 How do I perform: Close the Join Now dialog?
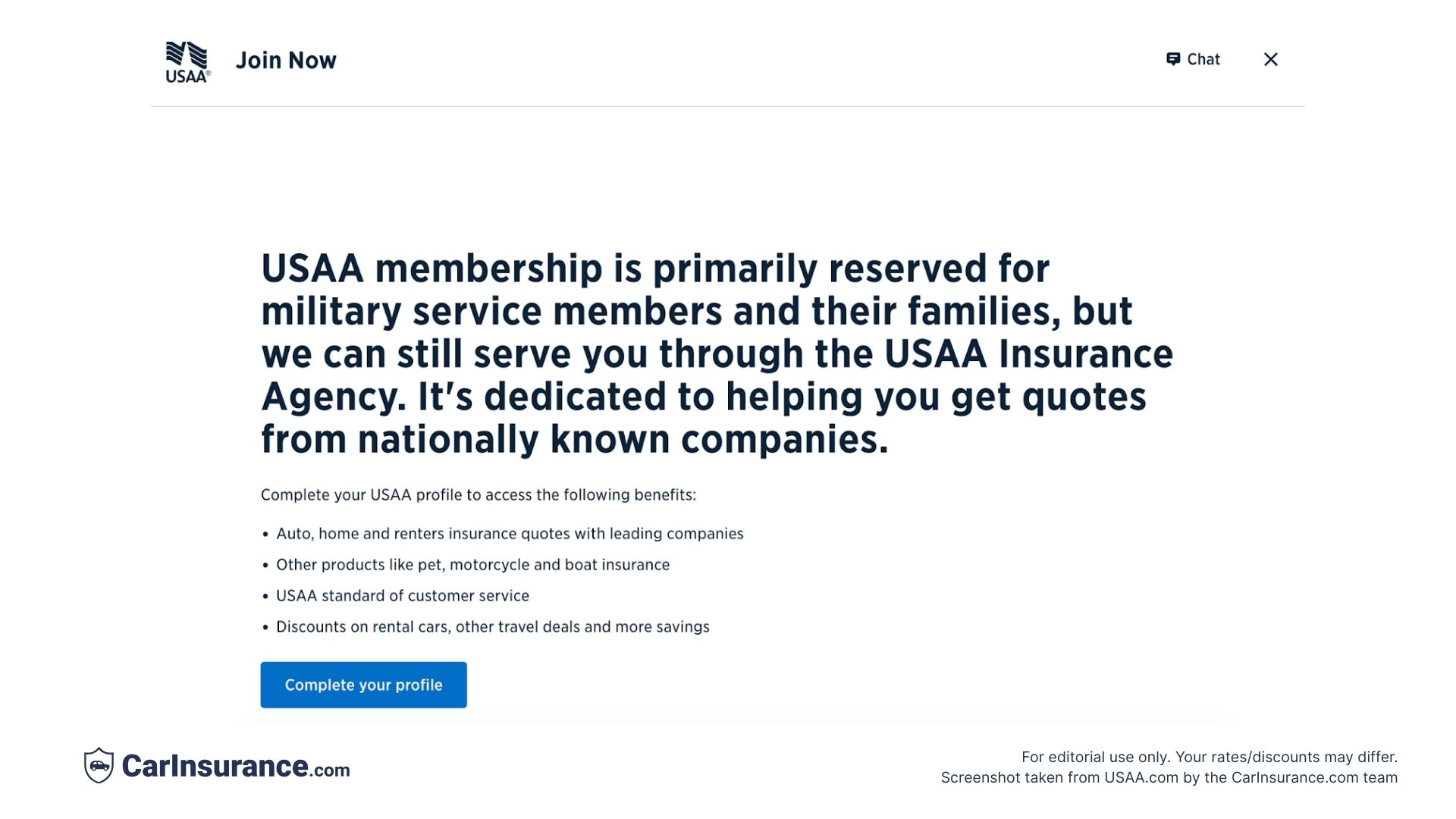[x=1271, y=59]
